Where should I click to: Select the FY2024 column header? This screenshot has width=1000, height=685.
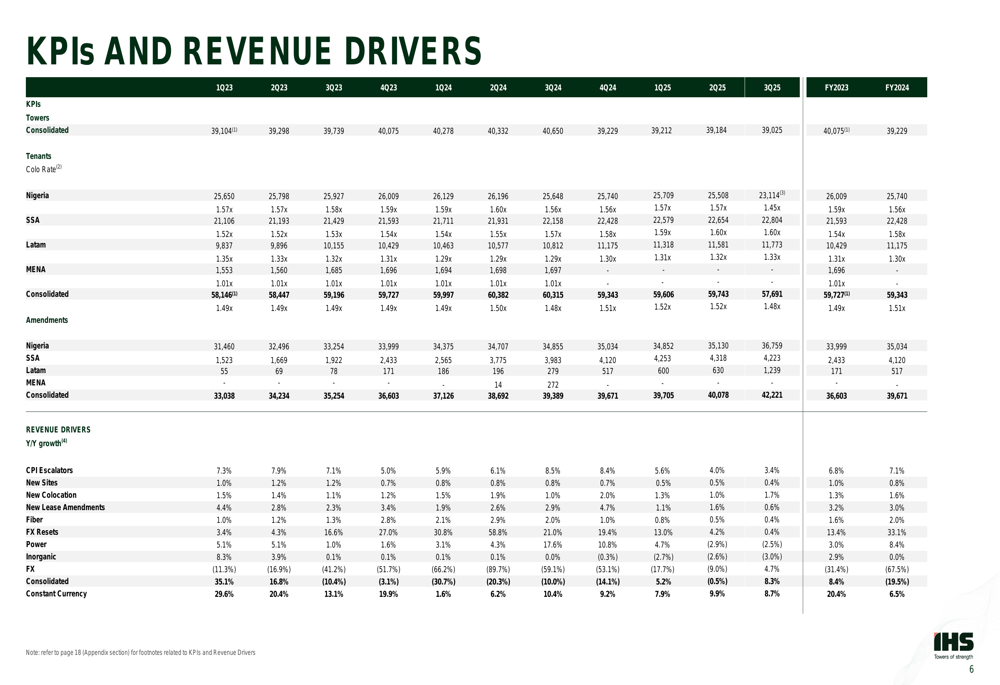click(x=896, y=87)
